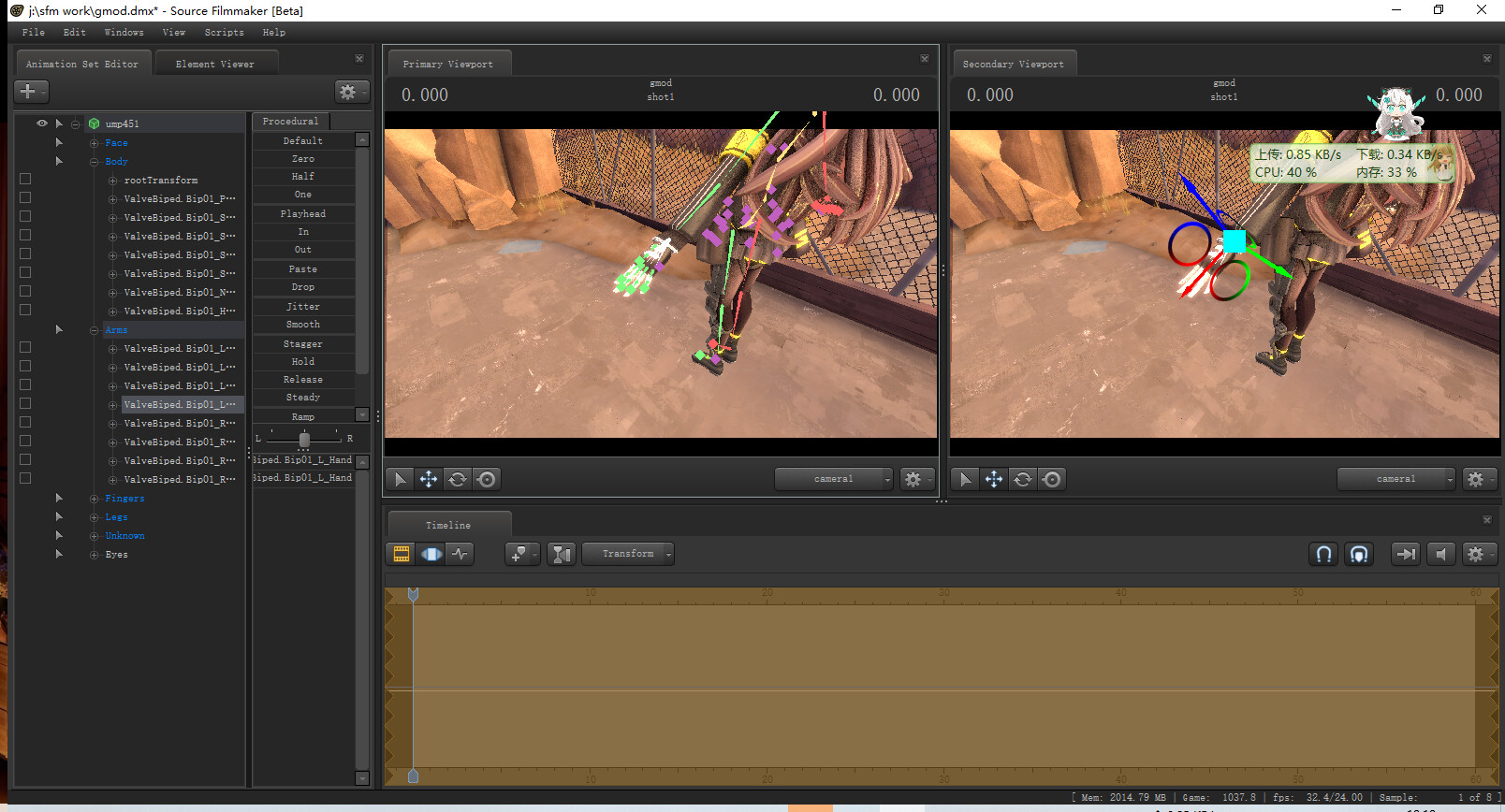Open the Scripts menu
1505x812 pixels.
click(225, 32)
